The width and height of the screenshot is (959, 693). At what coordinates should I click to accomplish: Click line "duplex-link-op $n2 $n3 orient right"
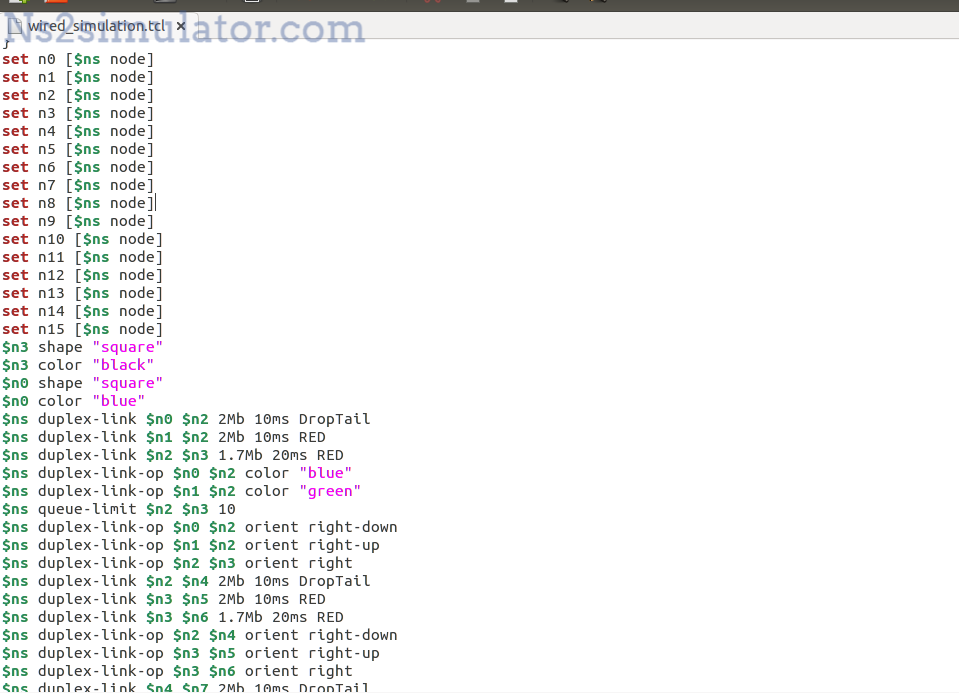click(177, 563)
